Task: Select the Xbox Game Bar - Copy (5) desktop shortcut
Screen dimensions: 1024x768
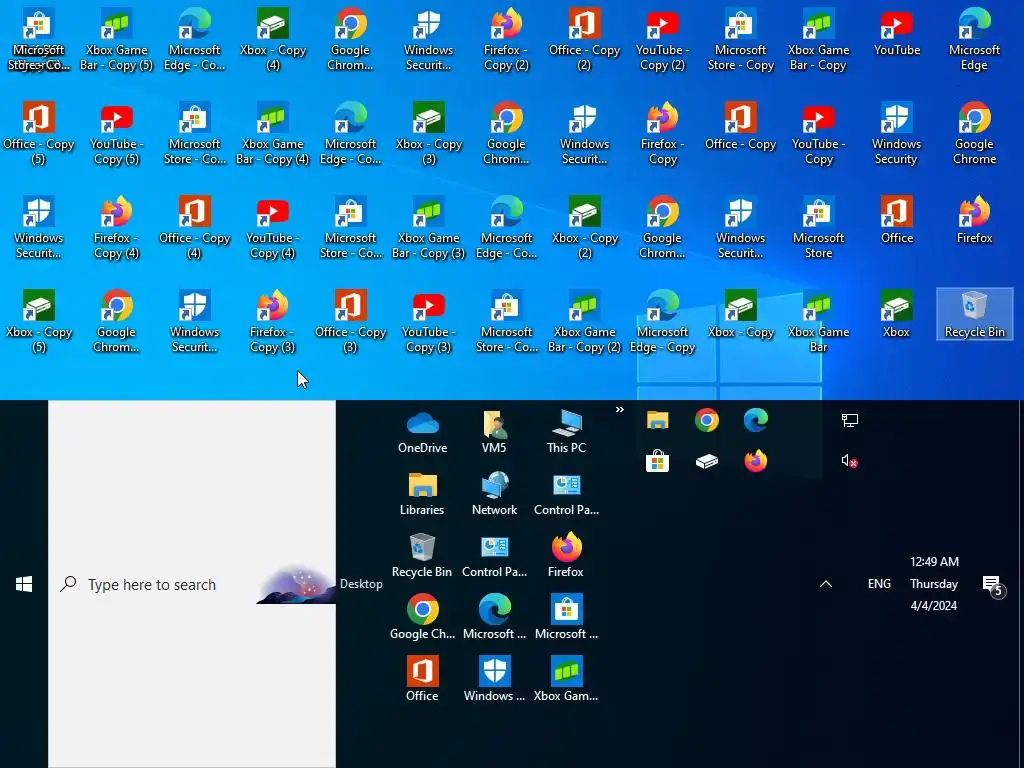Action: (x=116, y=40)
